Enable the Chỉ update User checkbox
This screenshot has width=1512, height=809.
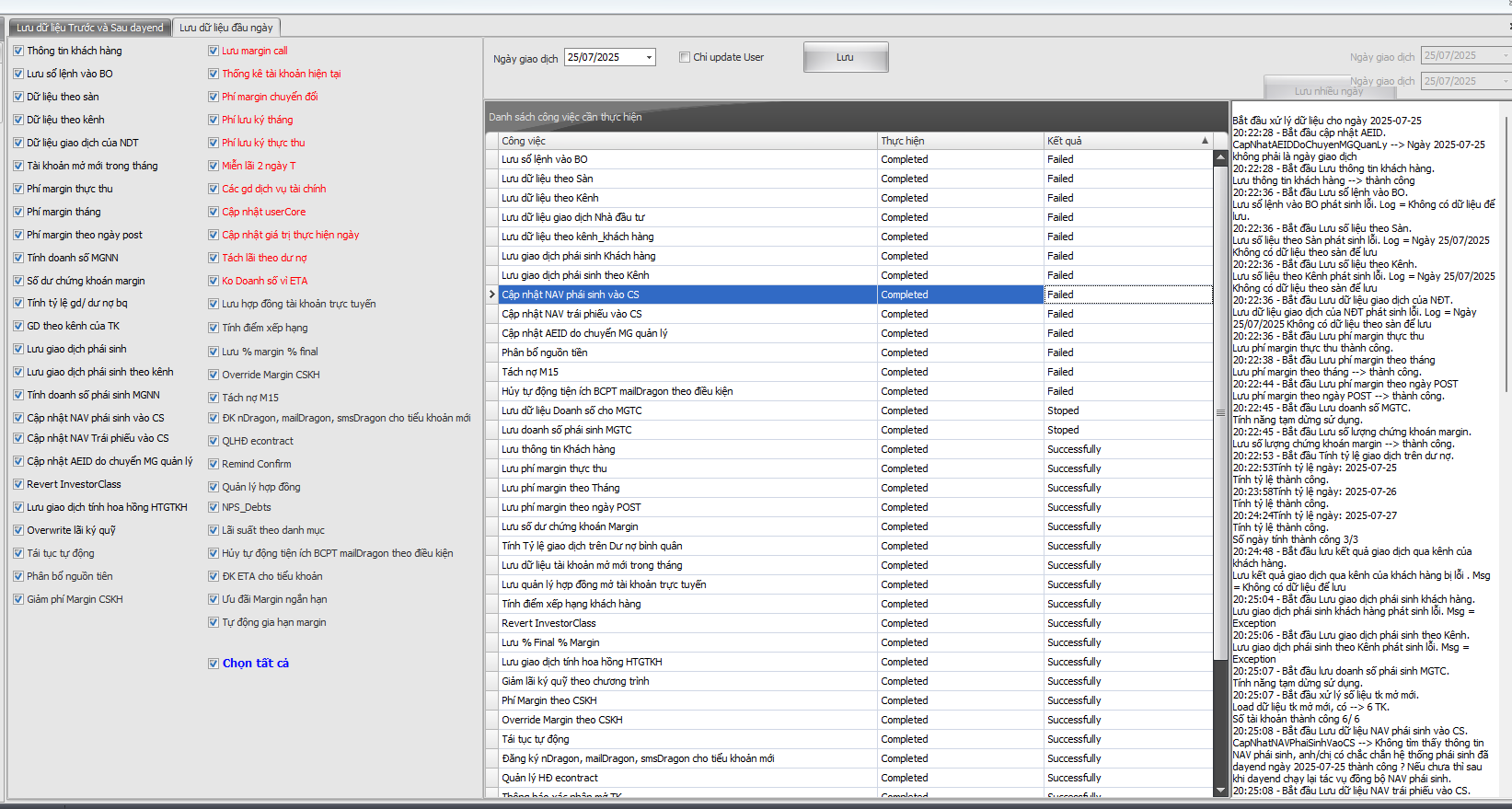(685, 57)
